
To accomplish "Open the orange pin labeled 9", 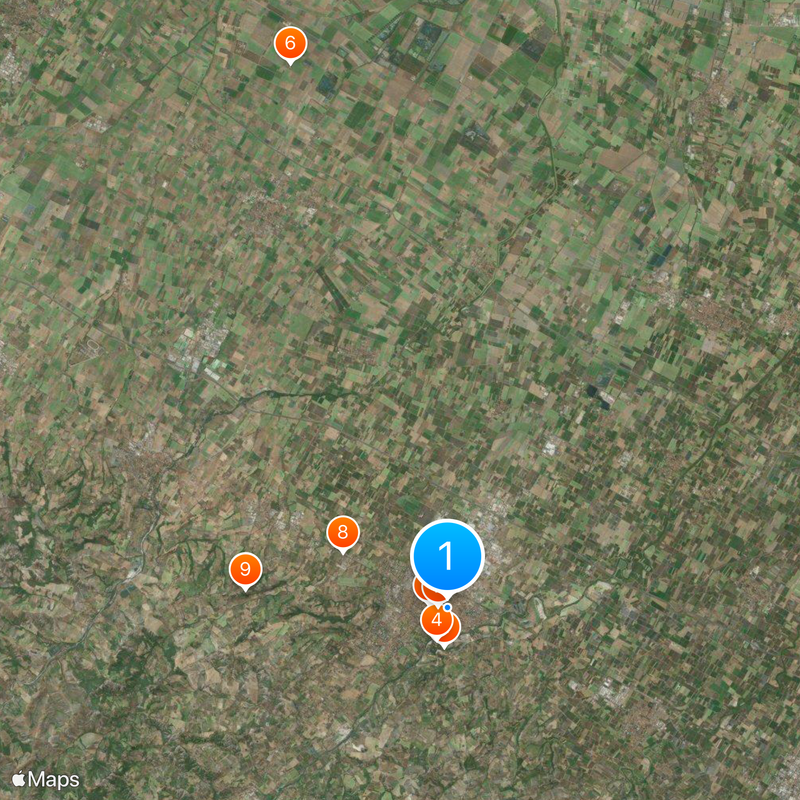I will (x=245, y=569).
